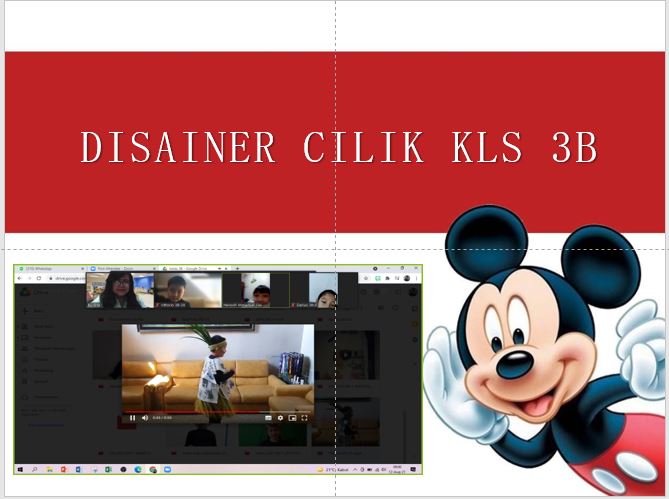The height and width of the screenshot is (499, 669).
Task: Switch the video to fullscreen
Action: coord(304,418)
